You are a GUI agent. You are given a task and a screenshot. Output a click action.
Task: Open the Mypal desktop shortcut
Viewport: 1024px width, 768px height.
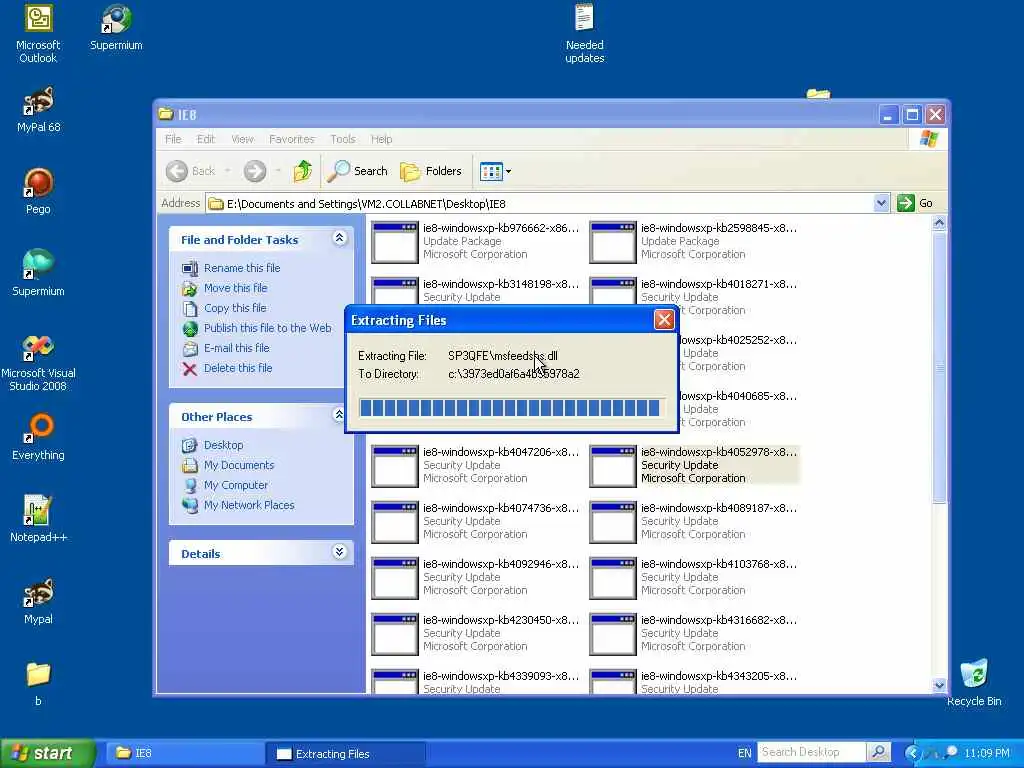(x=38, y=601)
